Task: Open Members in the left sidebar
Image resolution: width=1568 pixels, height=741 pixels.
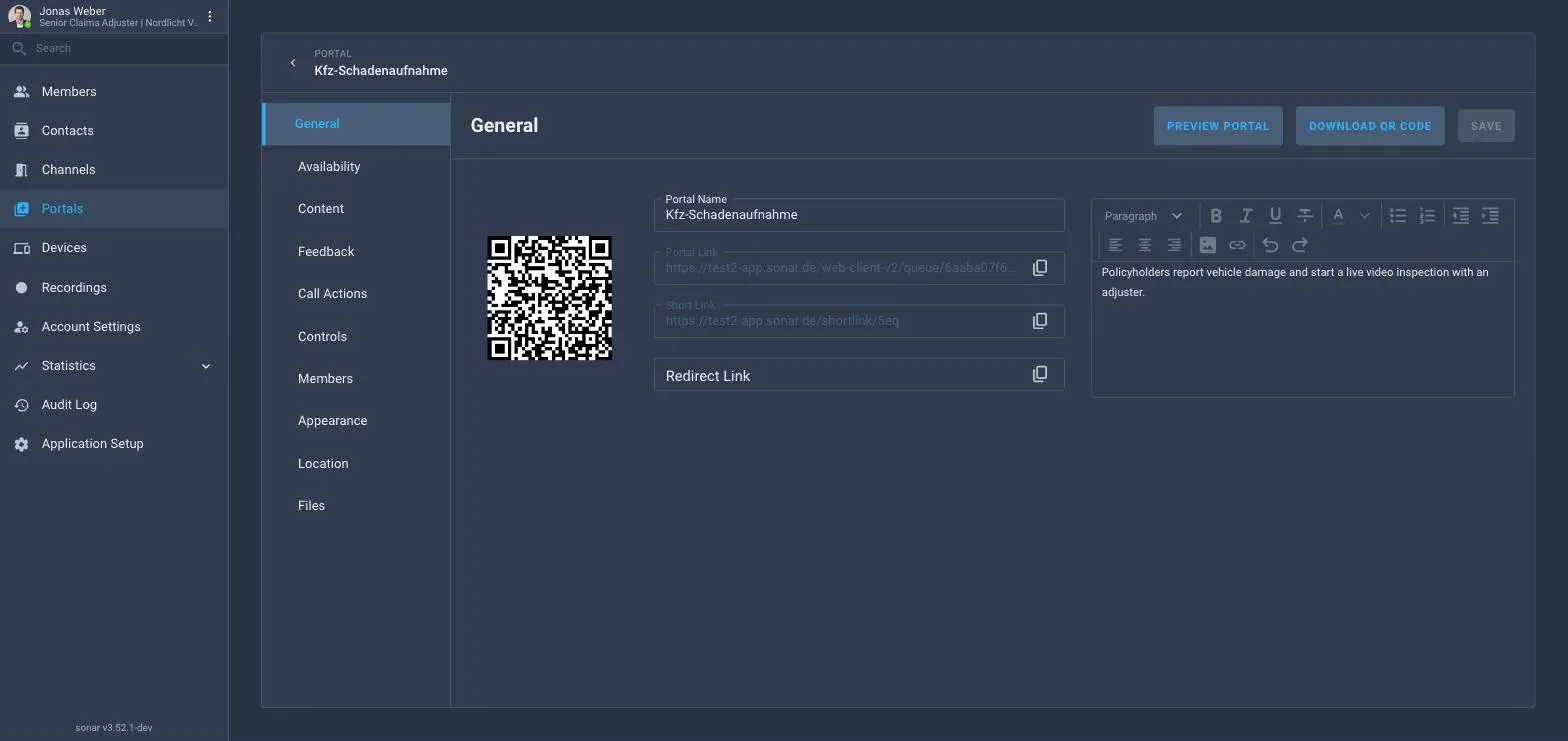Action: click(x=114, y=92)
